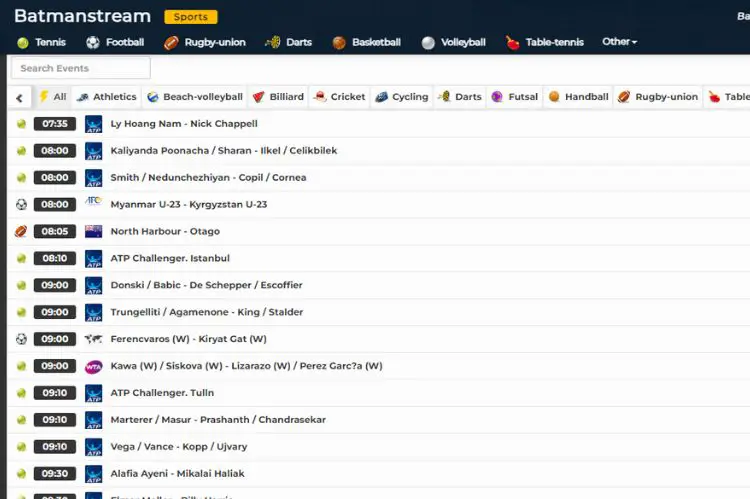Open Kaliyanda Poonacha / Sharan - Ilkel / Celikbilek
The width and height of the screenshot is (750, 499).
(223, 151)
